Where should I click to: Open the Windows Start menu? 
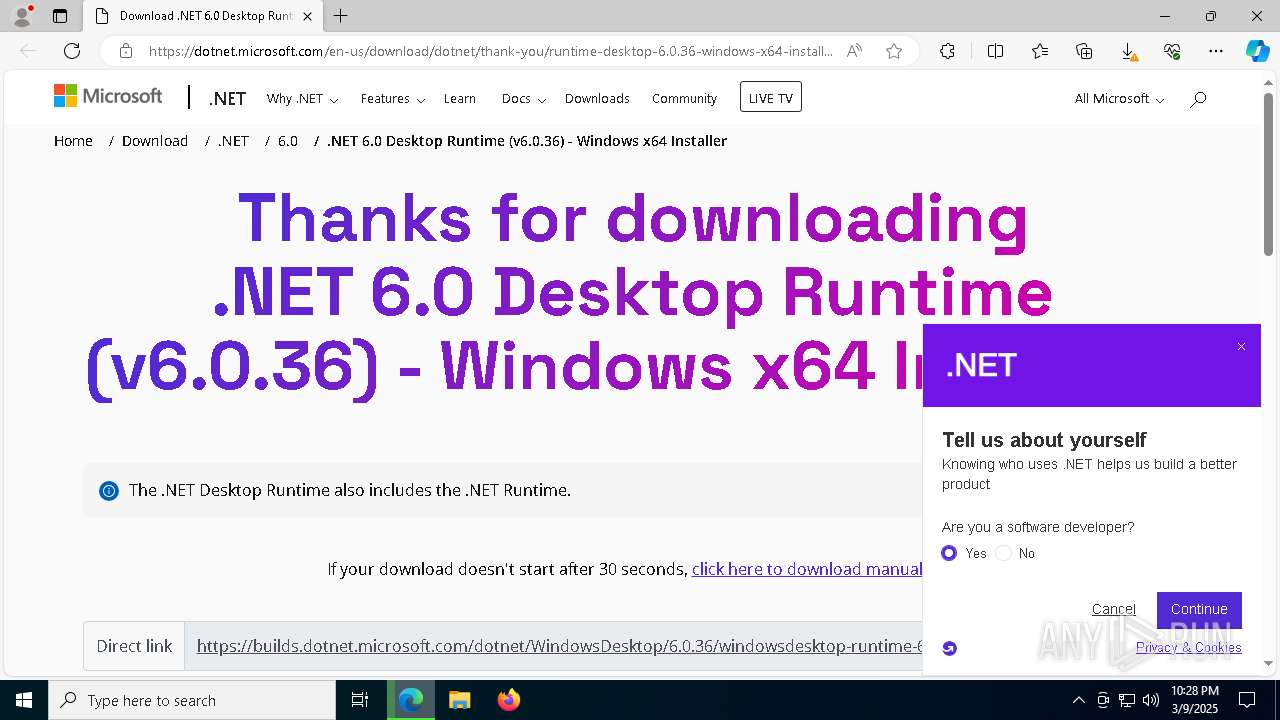[x=23, y=700]
